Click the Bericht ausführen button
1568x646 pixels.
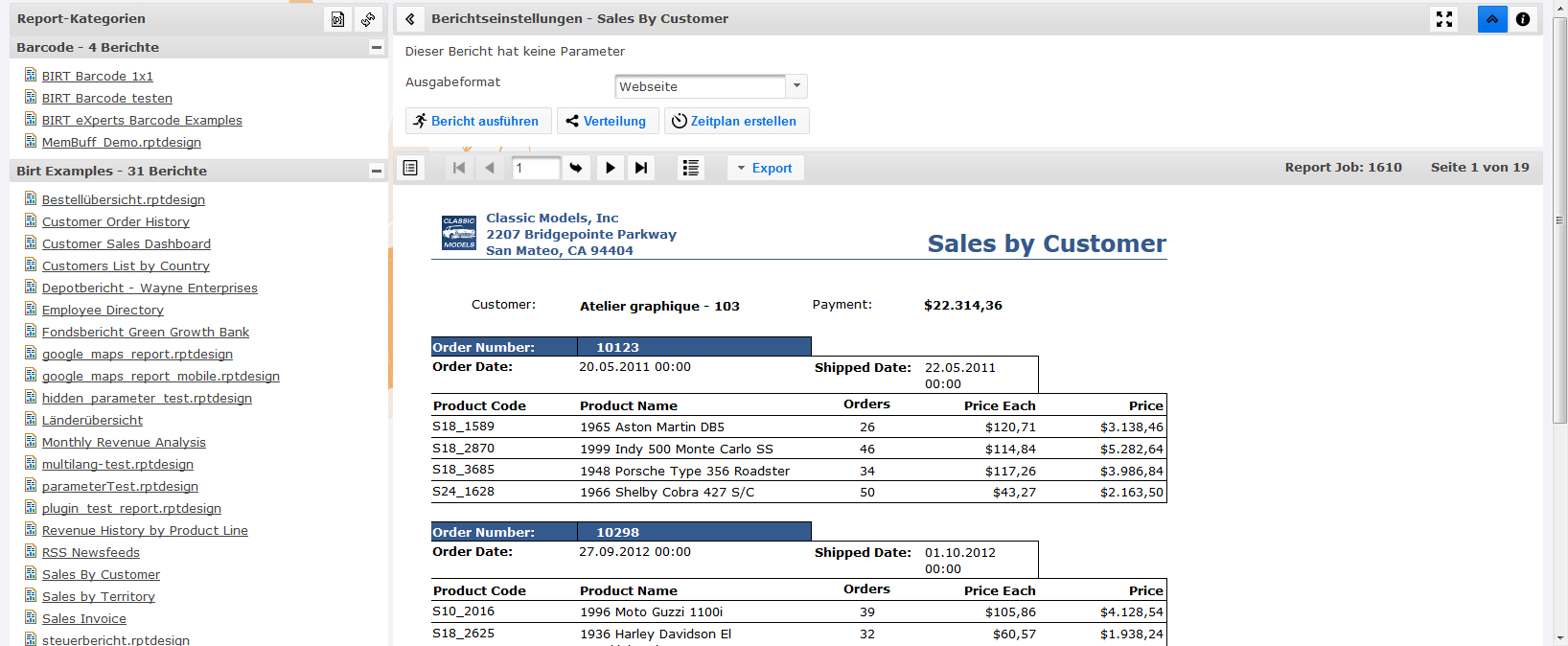click(477, 121)
